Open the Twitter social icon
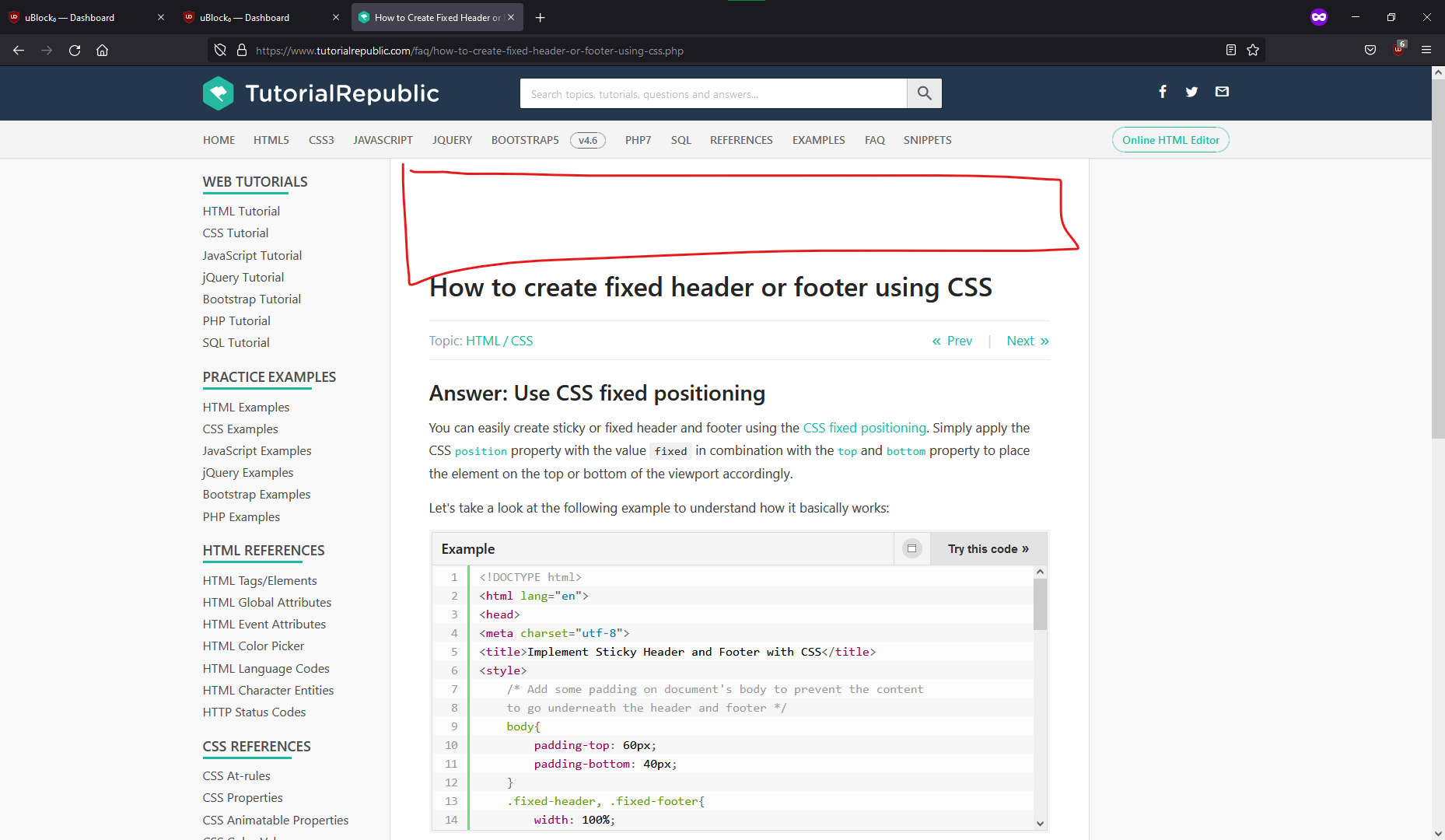Viewport: 1445px width, 840px height. pyautogui.click(x=1191, y=92)
